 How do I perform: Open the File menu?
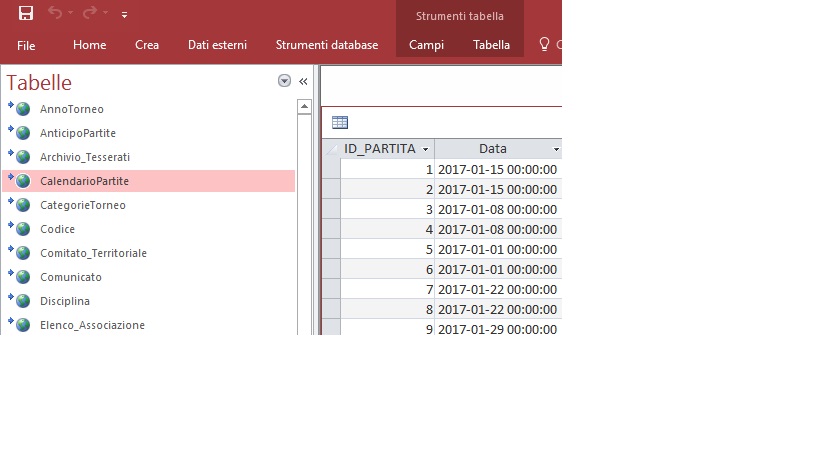[26, 45]
